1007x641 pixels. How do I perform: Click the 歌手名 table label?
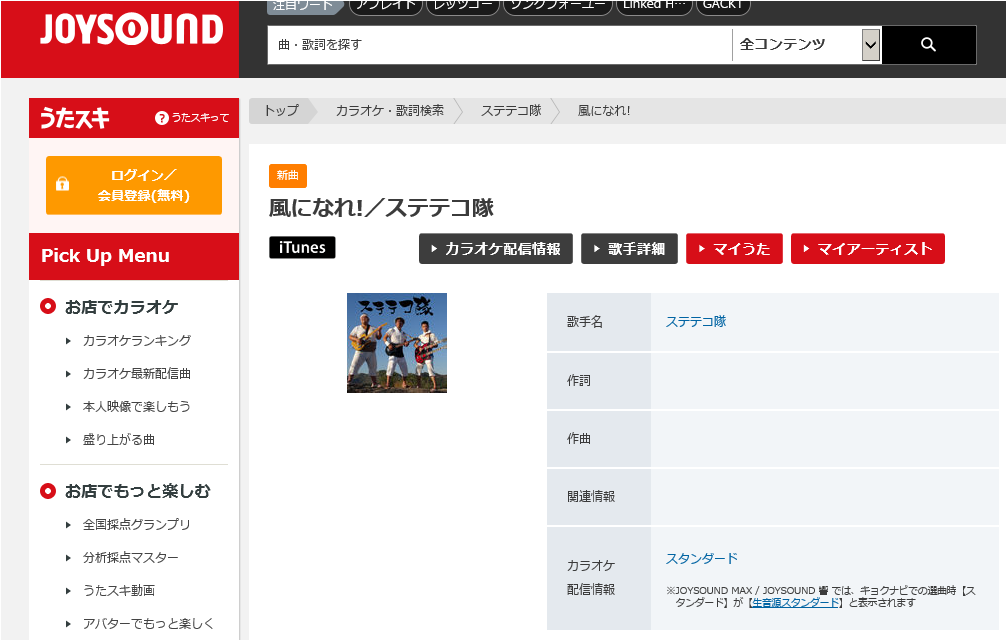[x=585, y=322]
